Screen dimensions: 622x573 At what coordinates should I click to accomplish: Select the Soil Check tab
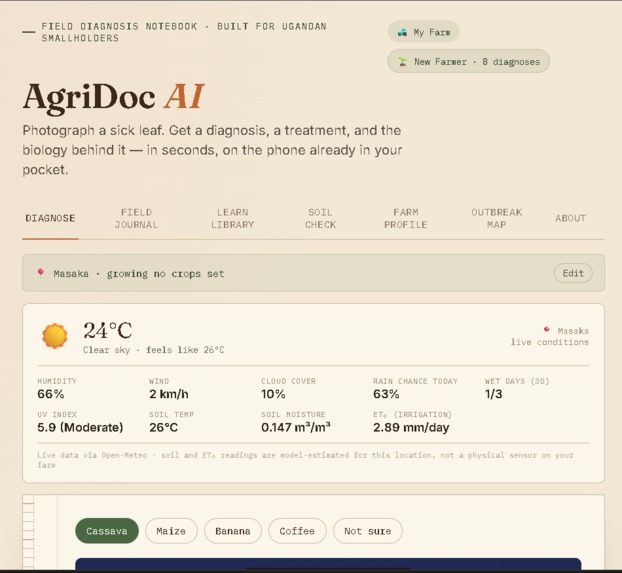pos(321,218)
